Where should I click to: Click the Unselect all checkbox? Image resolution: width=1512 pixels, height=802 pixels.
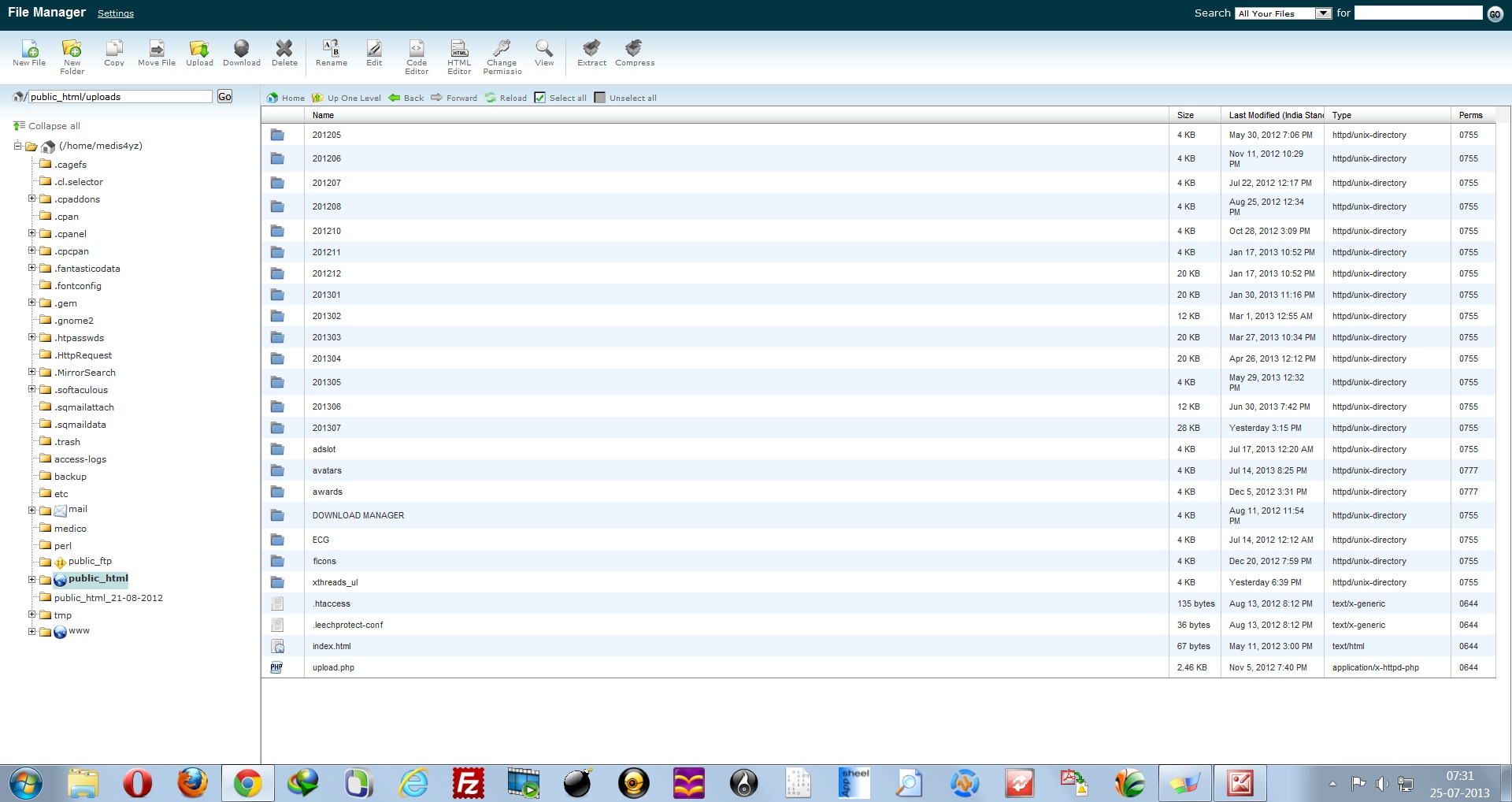pos(600,98)
